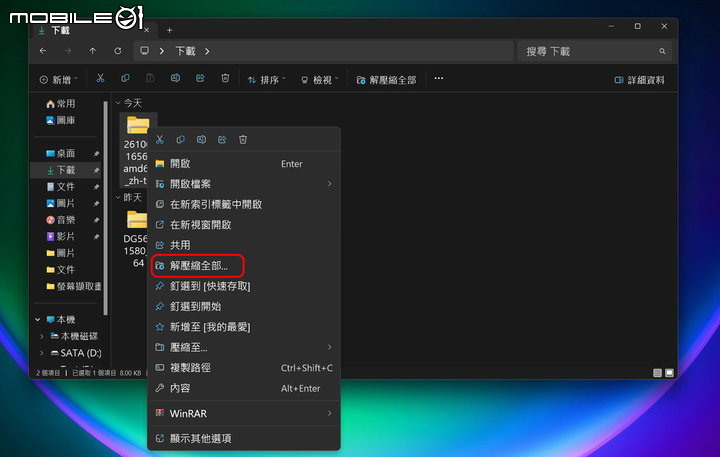This screenshot has width=720, height=457.
Task: Collapse the 今天 group
Action: pyautogui.click(x=118, y=103)
